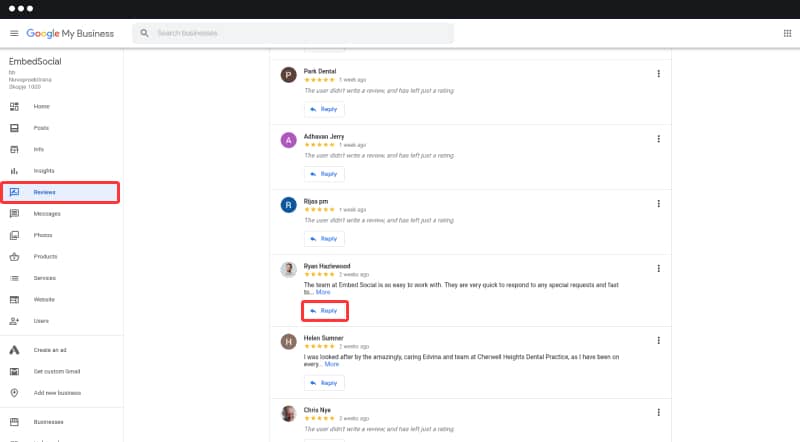Click the search magnifier icon
Image resolution: width=800 pixels, height=442 pixels.
(x=144, y=33)
